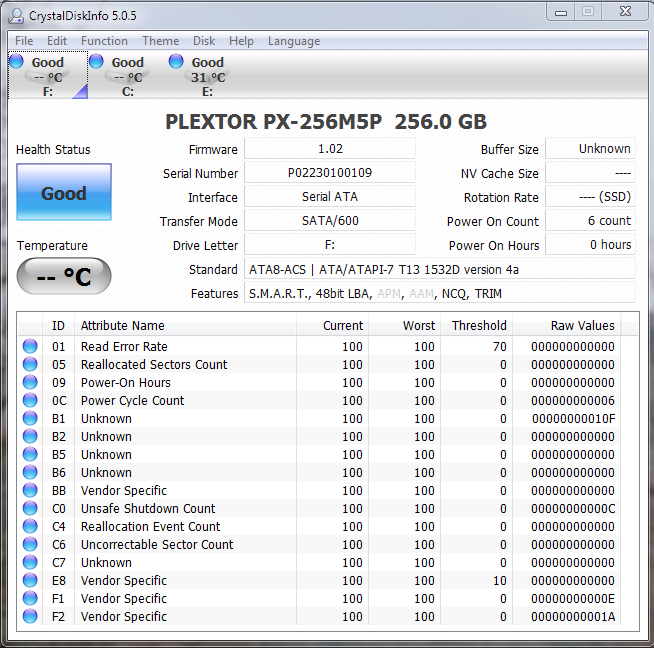Open the Function menu

[x=104, y=41]
